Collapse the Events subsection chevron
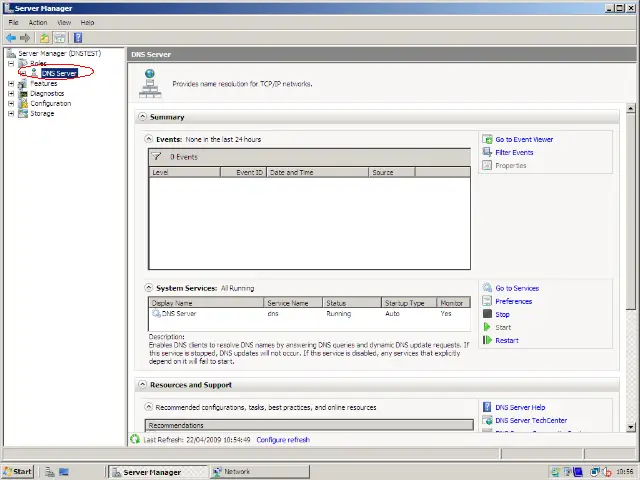640x480 pixels. (149, 139)
